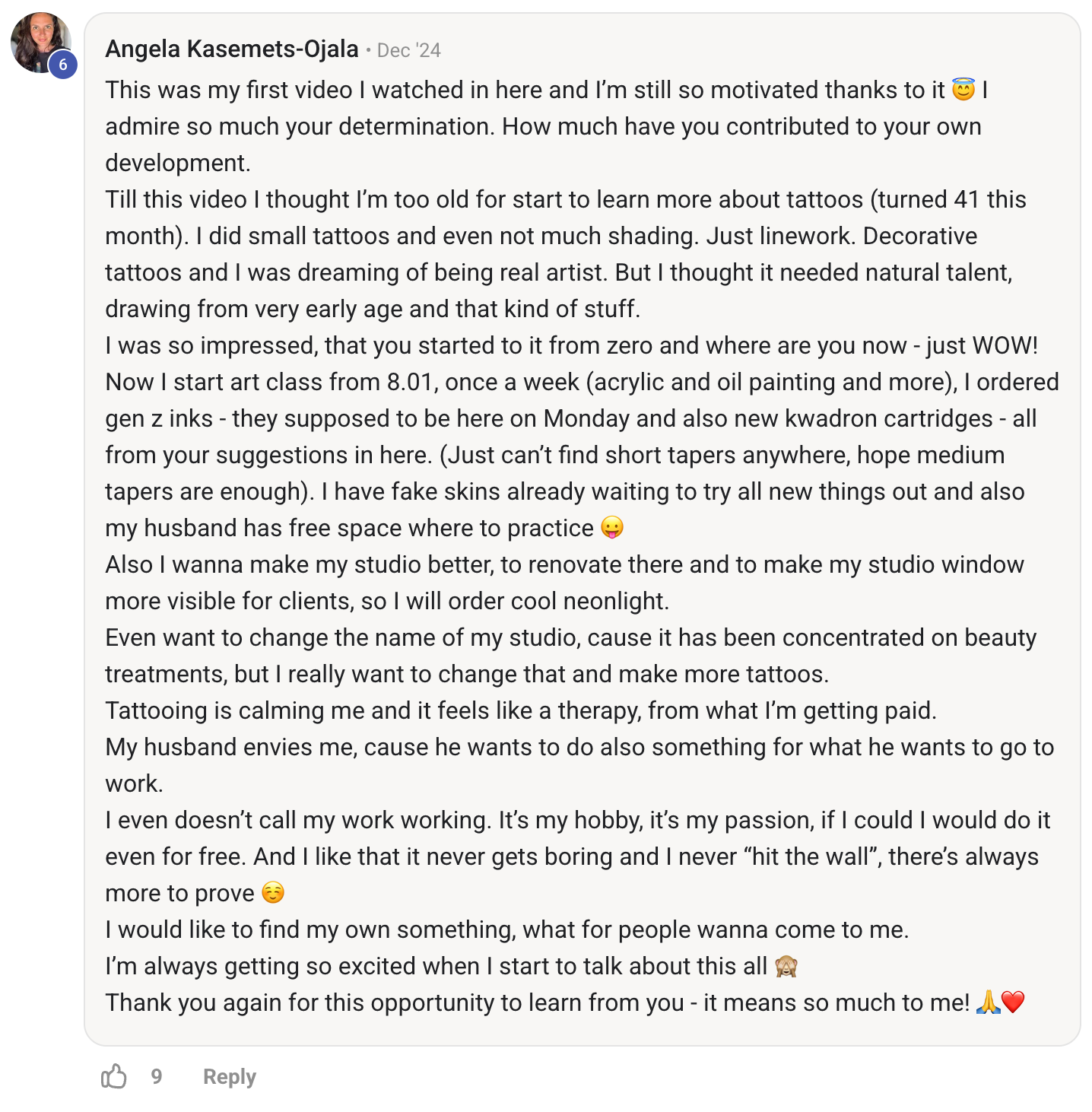The width and height of the screenshot is (1092, 1112).
Task: Reply to Angela's comment
Action: click(x=230, y=1076)
